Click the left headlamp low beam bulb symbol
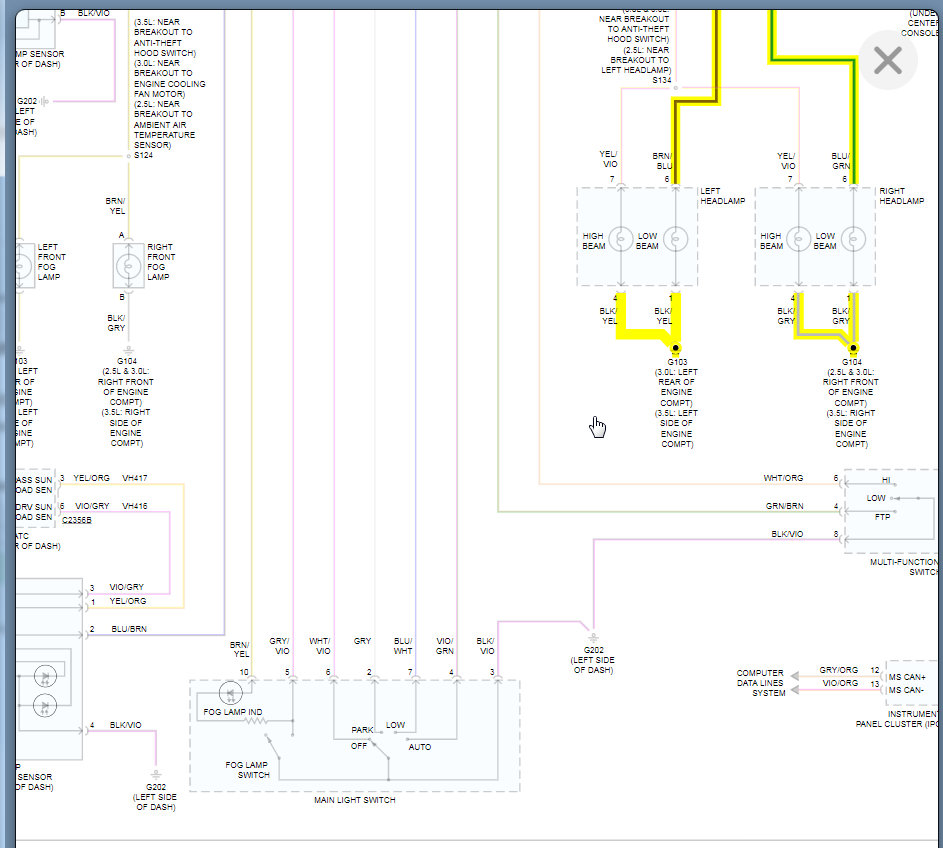 click(675, 239)
